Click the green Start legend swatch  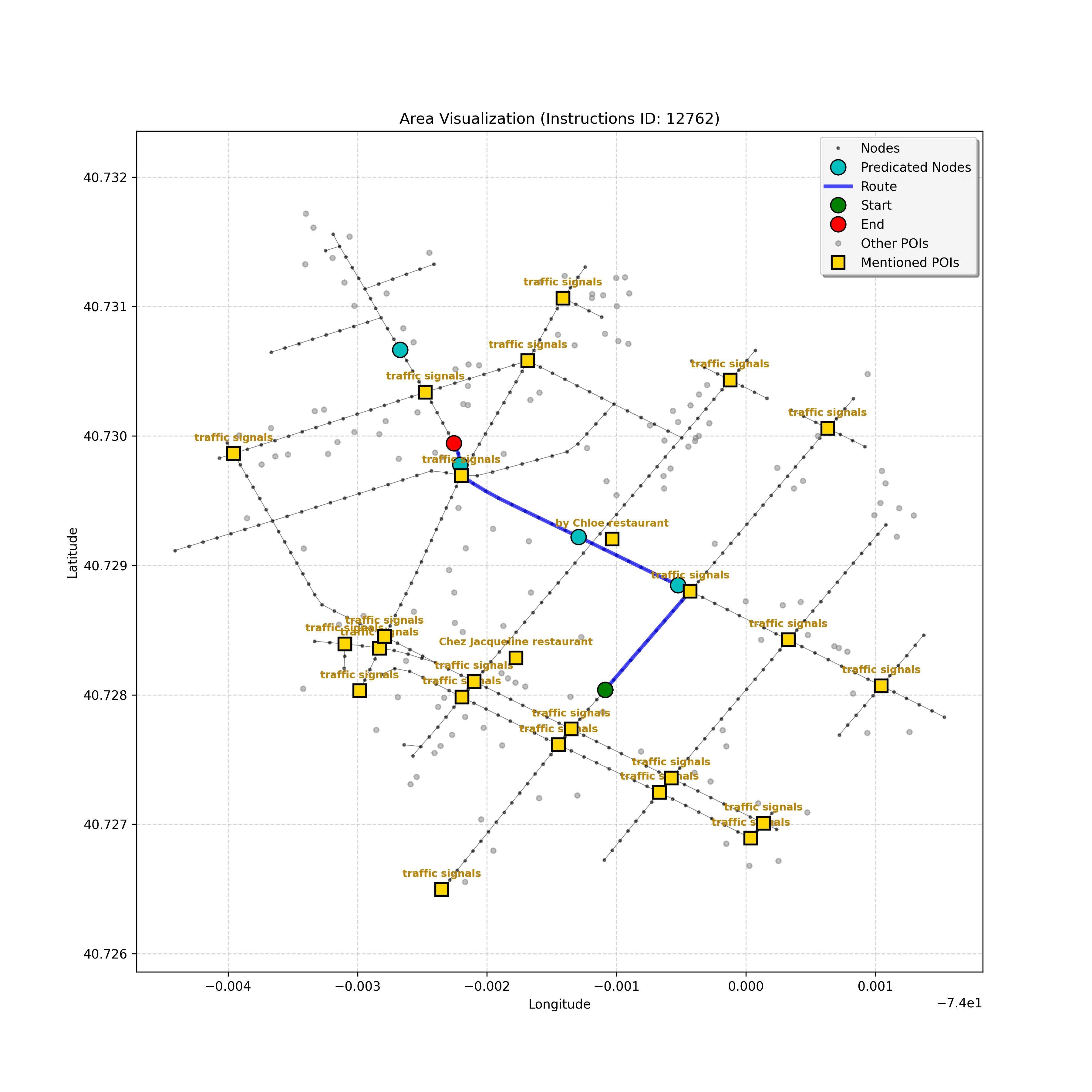[x=838, y=205]
